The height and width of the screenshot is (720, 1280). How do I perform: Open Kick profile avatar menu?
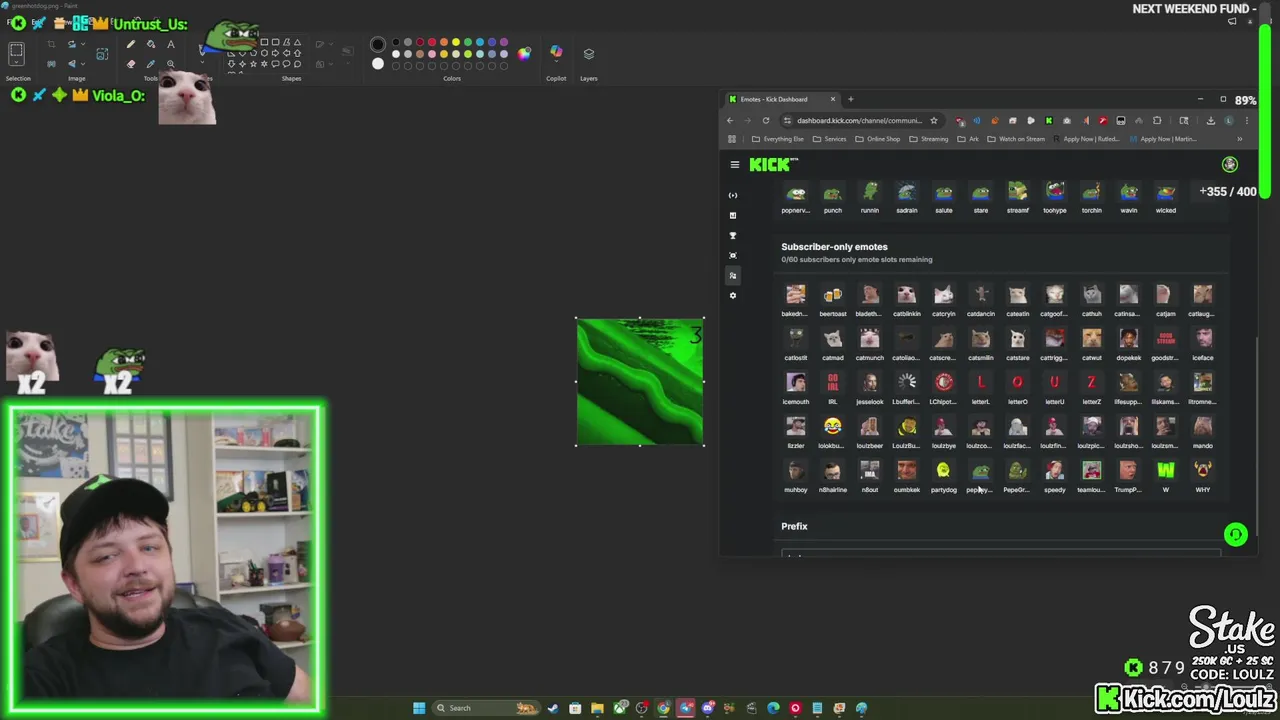click(x=1230, y=165)
